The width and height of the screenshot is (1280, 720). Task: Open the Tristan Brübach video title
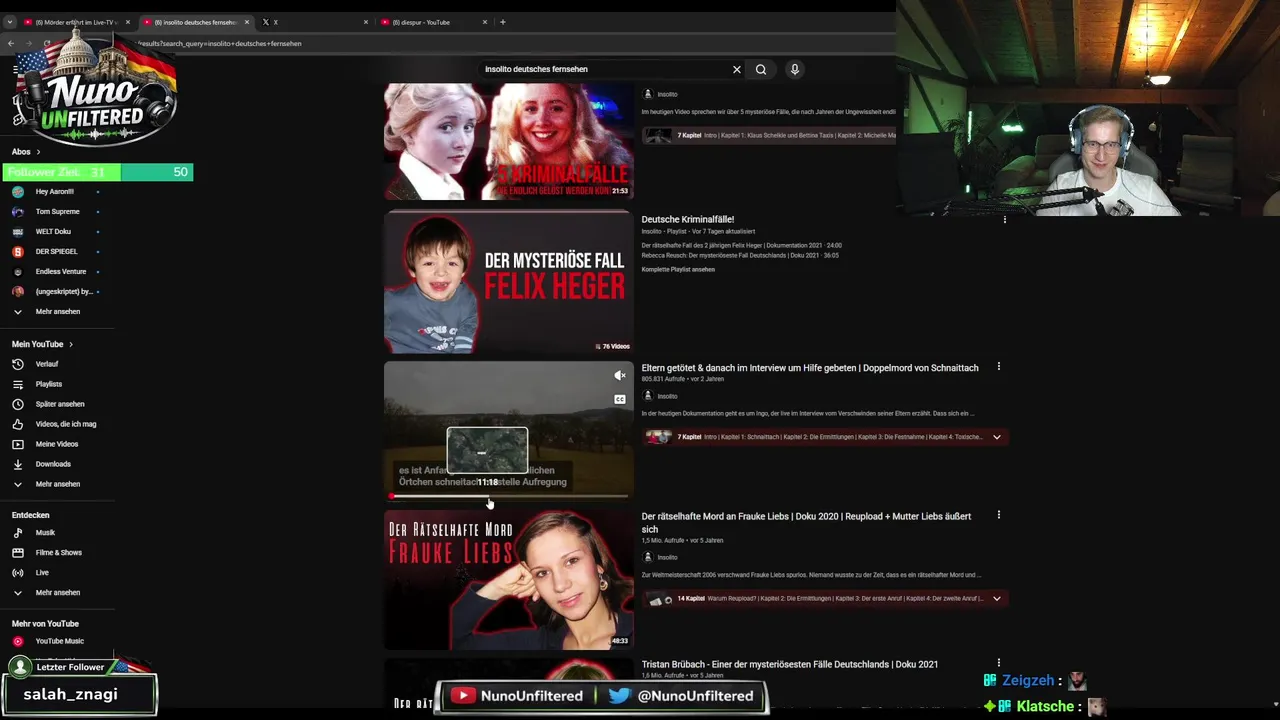[x=790, y=664]
